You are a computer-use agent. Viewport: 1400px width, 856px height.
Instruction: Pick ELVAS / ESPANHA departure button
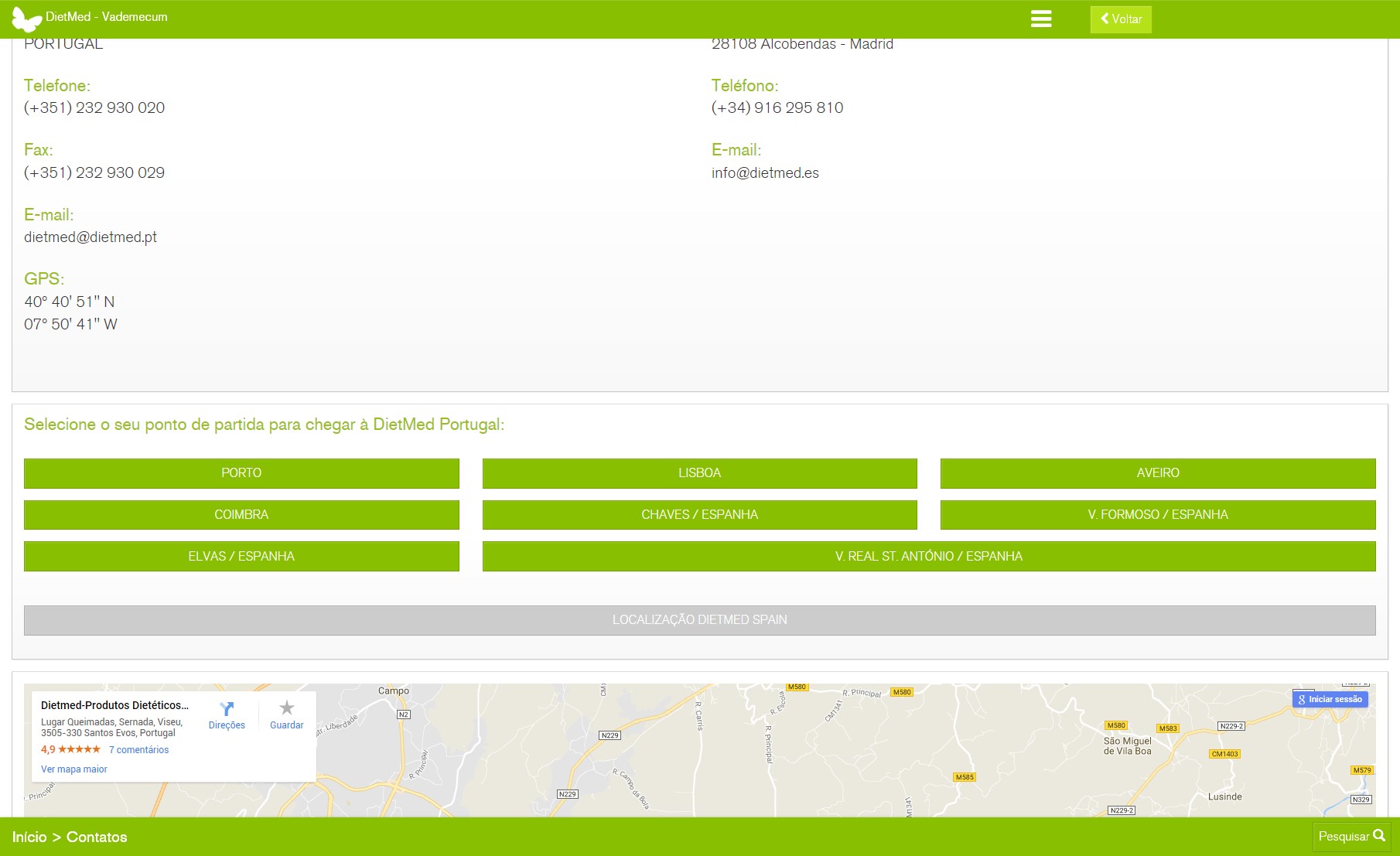tap(241, 557)
